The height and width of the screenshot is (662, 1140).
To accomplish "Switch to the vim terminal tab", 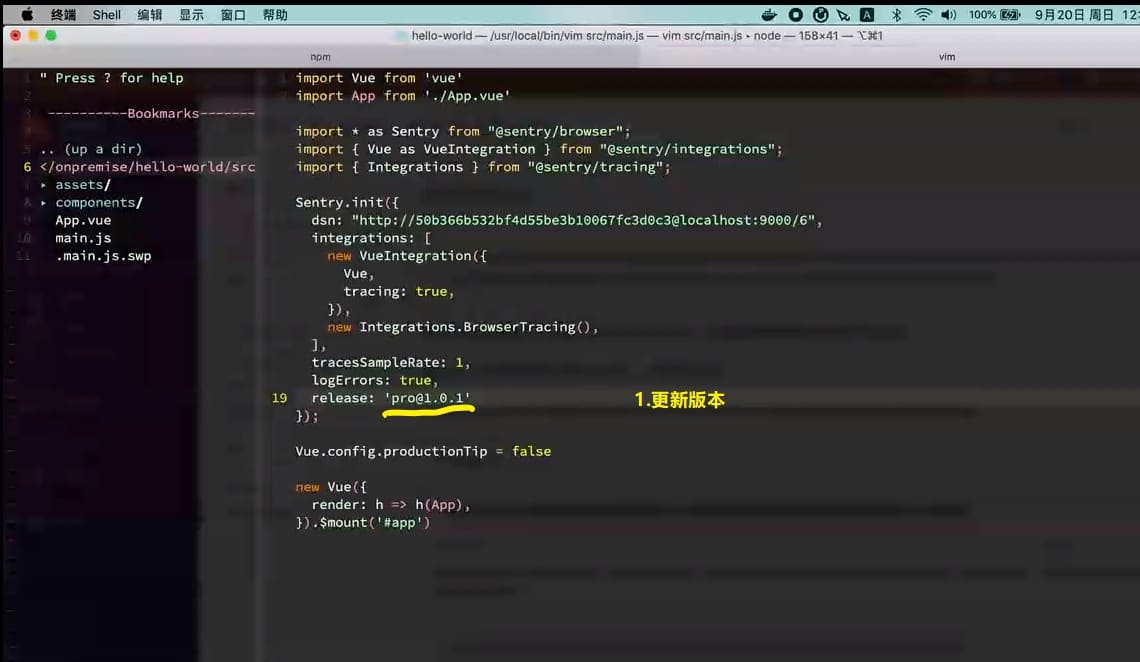I will tap(946, 57).
